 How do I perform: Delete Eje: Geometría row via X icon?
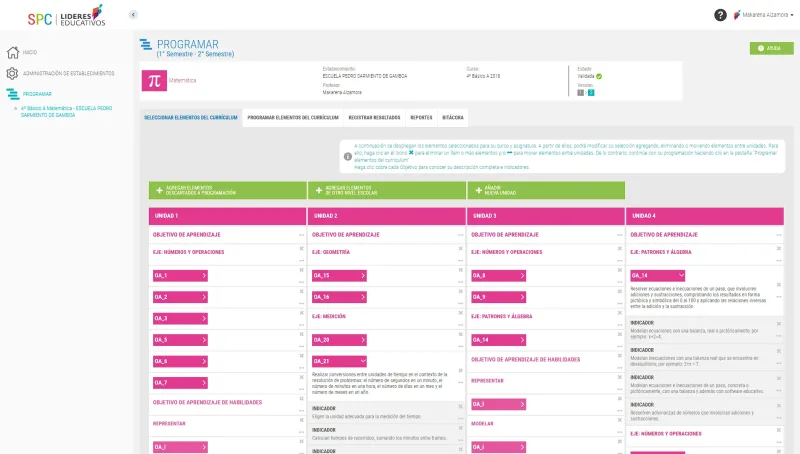tap(461, 248)
